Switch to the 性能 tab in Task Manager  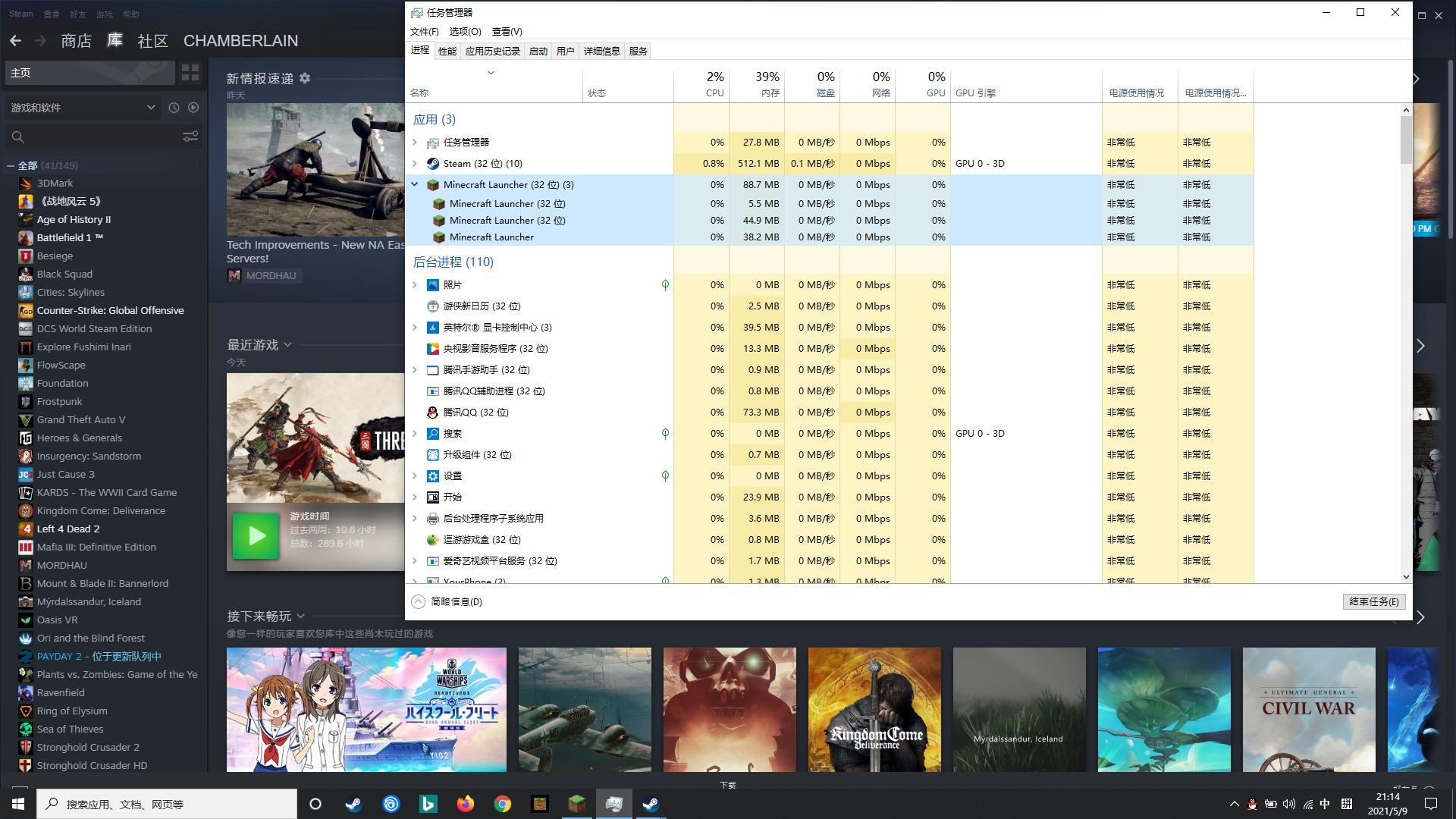447,51
